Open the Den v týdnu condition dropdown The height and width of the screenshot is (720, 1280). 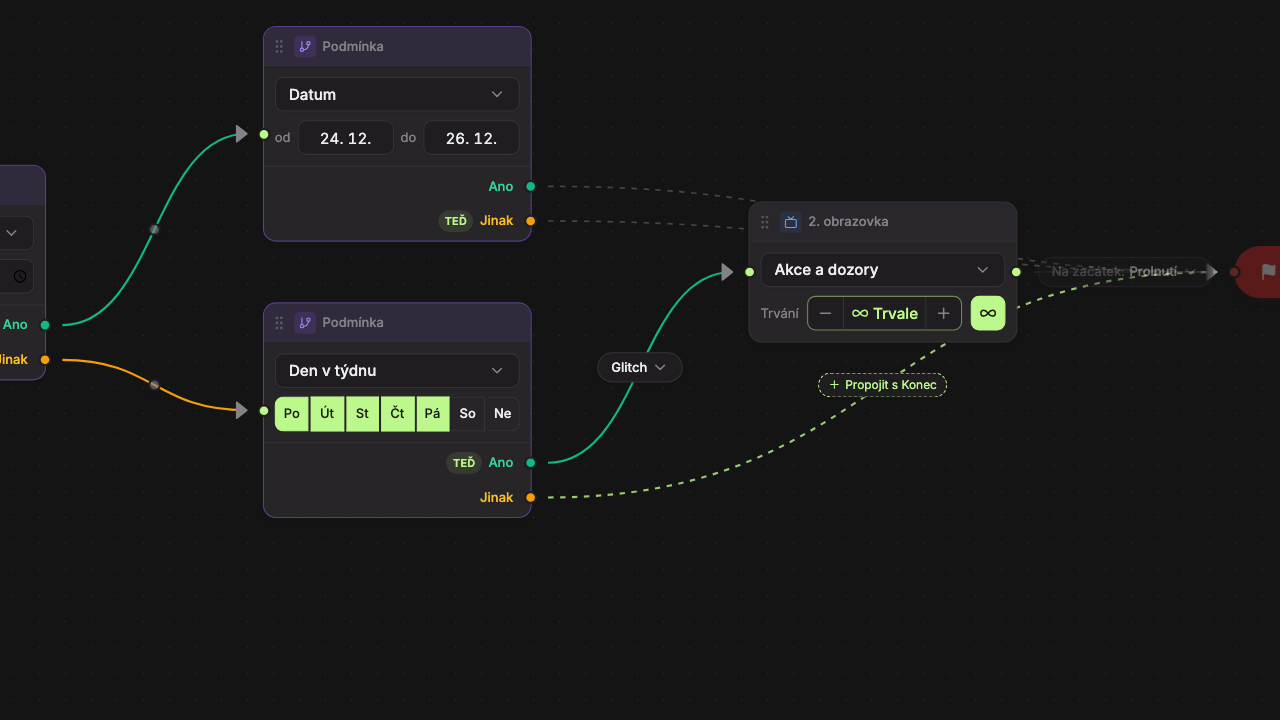click(x=397, y=370)
